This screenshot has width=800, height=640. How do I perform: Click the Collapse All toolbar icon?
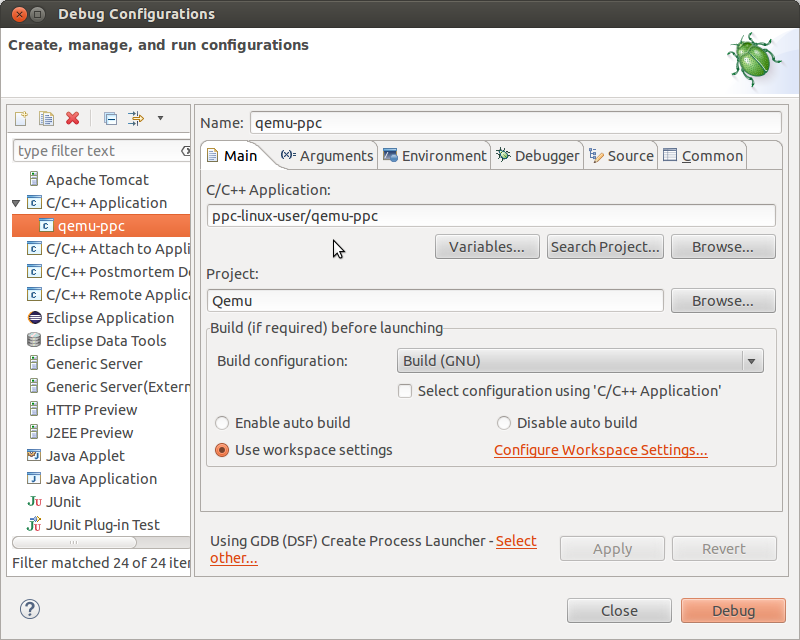coord(110,118)
